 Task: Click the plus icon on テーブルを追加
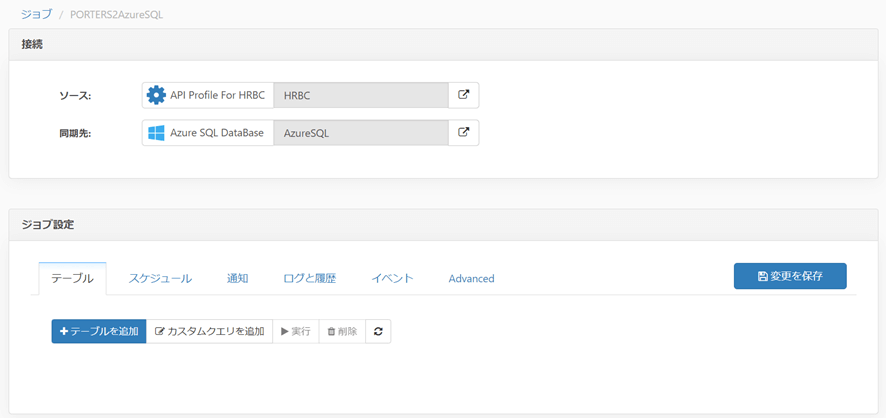(64, 331)
